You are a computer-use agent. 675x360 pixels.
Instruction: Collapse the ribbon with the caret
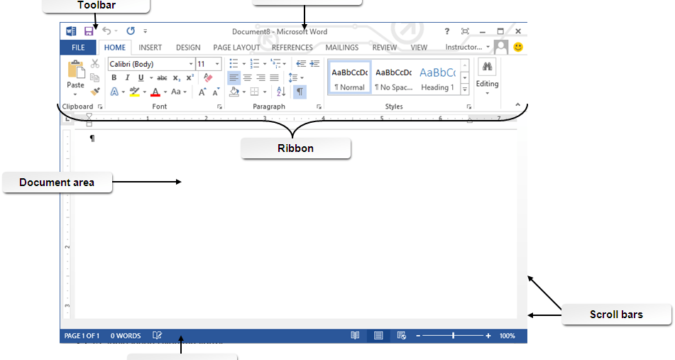click(x=518, y=105)
